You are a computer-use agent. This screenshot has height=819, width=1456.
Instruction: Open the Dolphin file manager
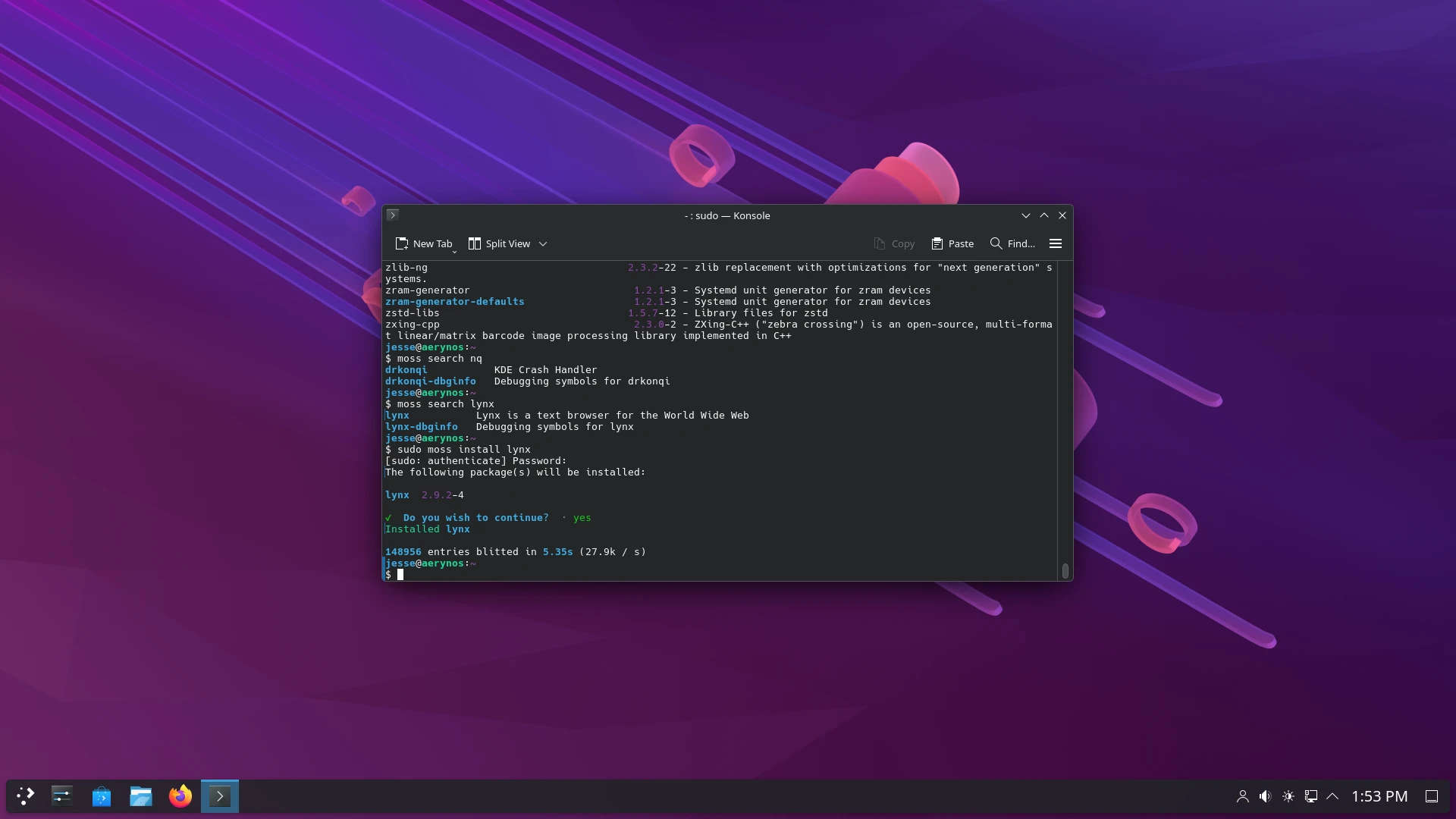(x=141, y=796)
